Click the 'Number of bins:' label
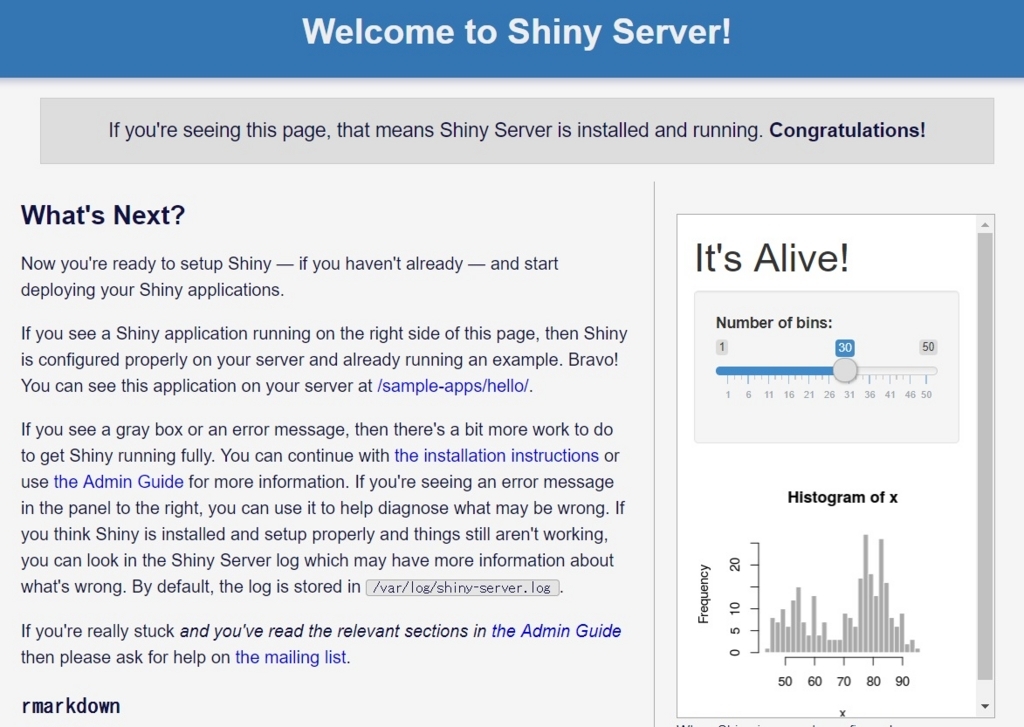This screenshot has height=727, width=1024. (774, 323)
